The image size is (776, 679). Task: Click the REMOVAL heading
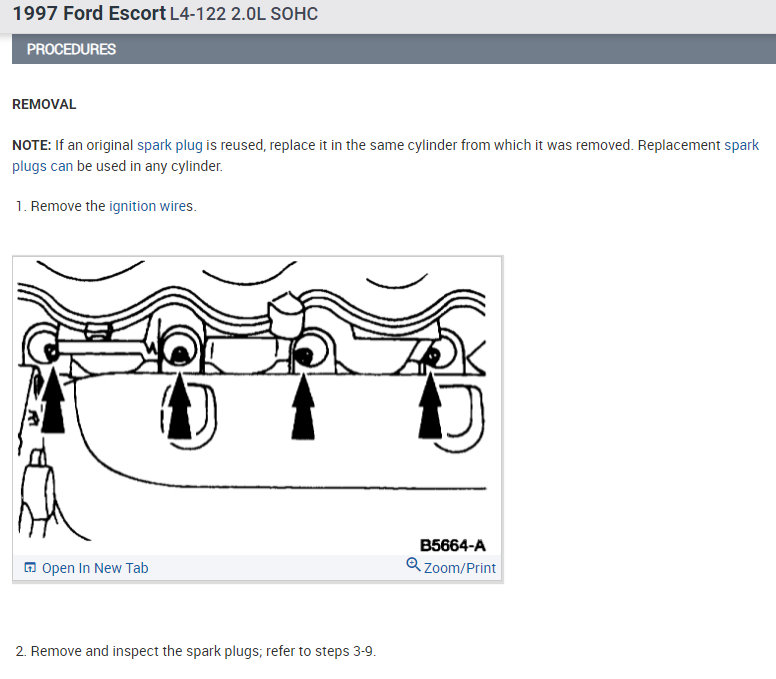pyautogui.click(x=44, y=104)
